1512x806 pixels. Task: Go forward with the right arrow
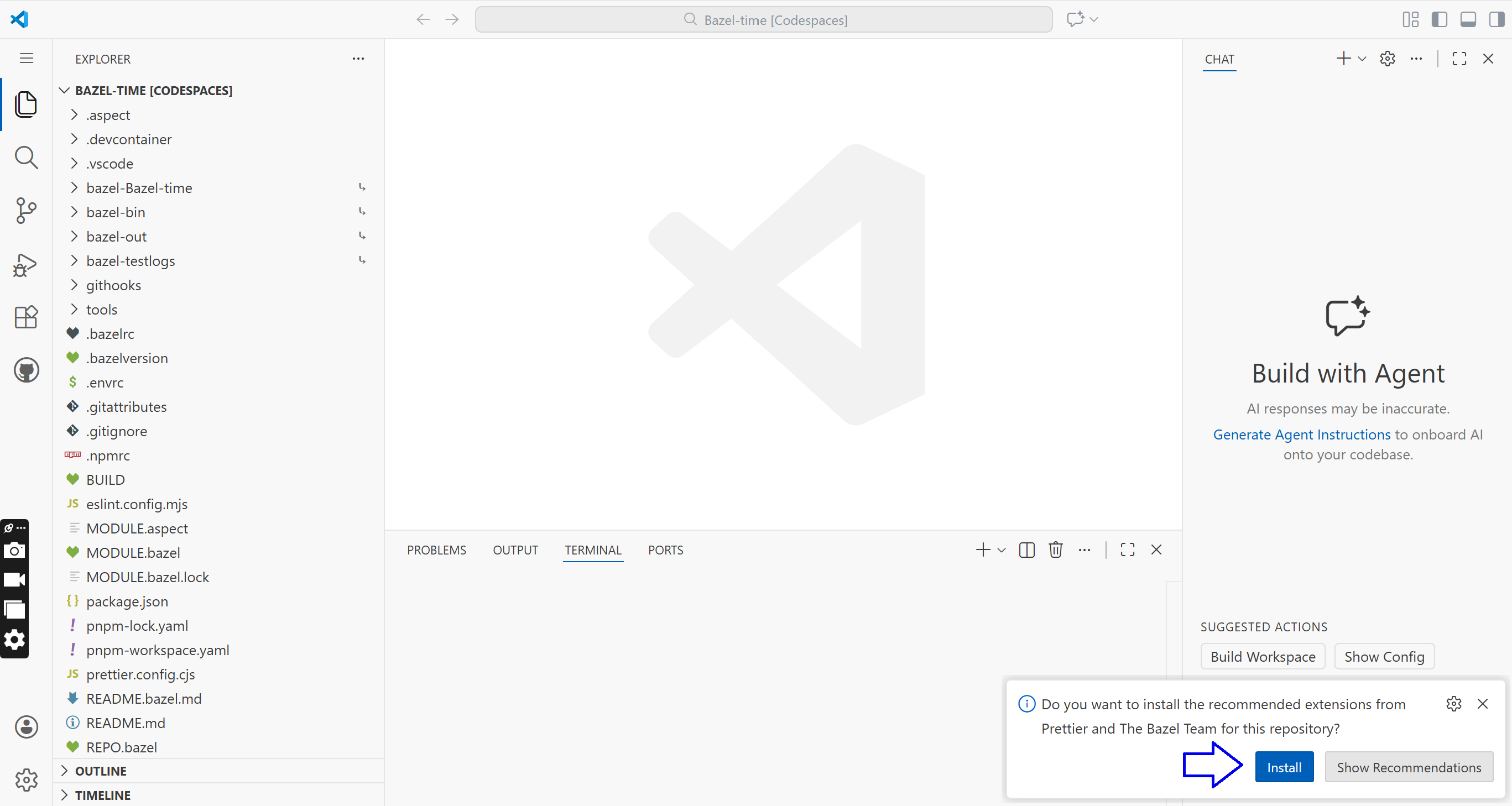click(x=452, y=19)
